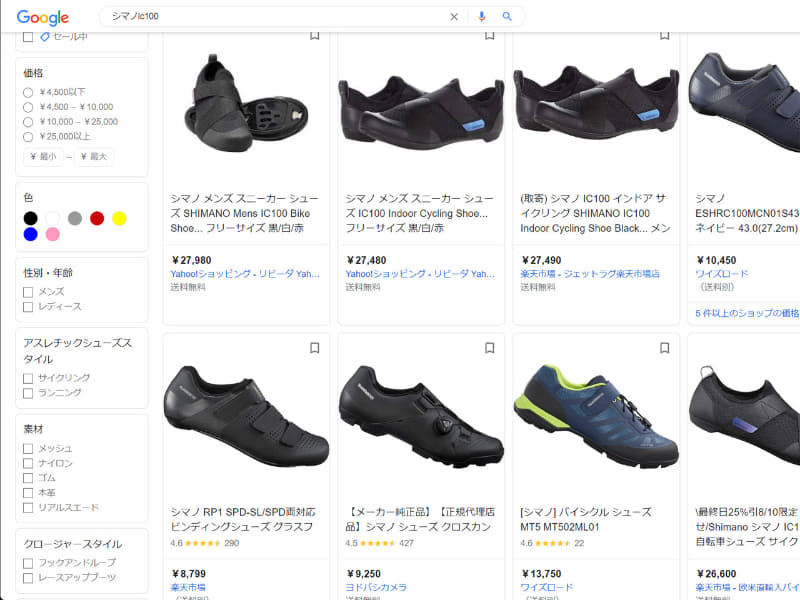Bookmark the シマノ クロスカン shoes listing
Image resolution: width=800 pixels, height=600 pixels.
(489, 346)
